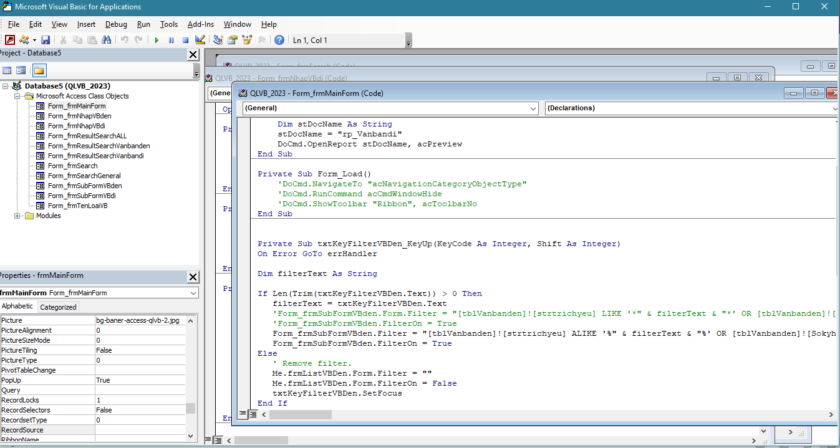Image resolution: width=840 pixels, height=448 pixels.
Task: Close the Project explorer pane
Action: [193, 54]
